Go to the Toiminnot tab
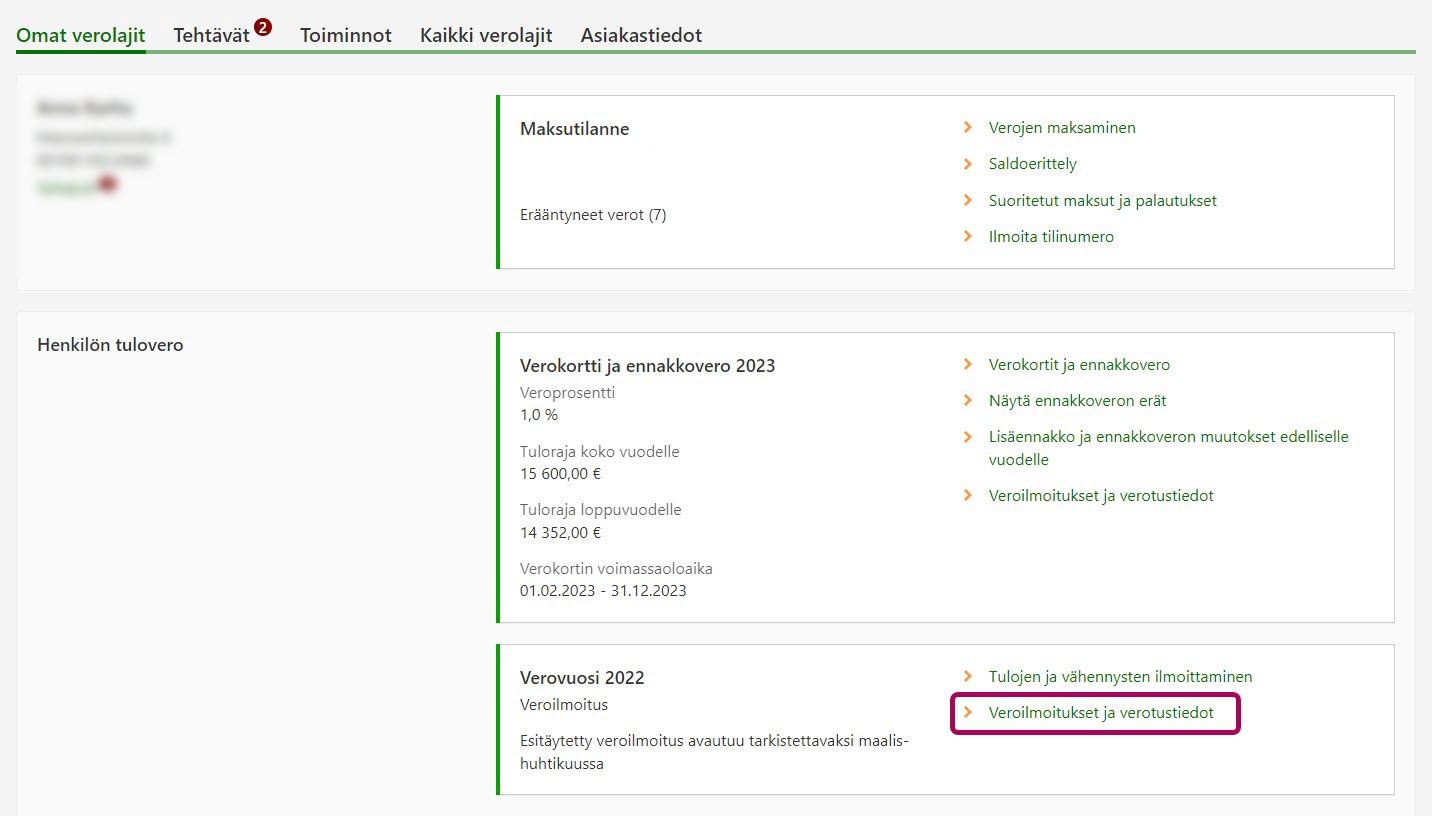Screen dimensions: 1432x816 [x=346, y=35]
